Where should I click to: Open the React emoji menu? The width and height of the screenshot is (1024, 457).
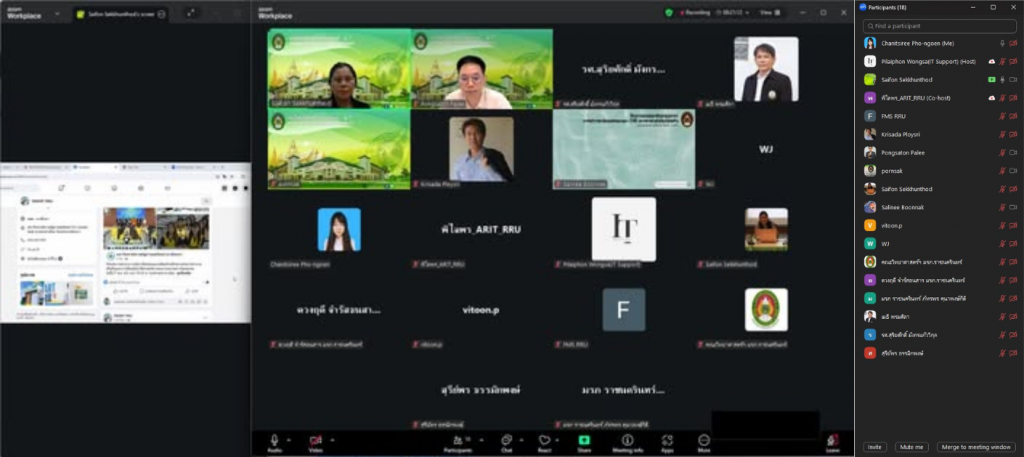(544, 440)
